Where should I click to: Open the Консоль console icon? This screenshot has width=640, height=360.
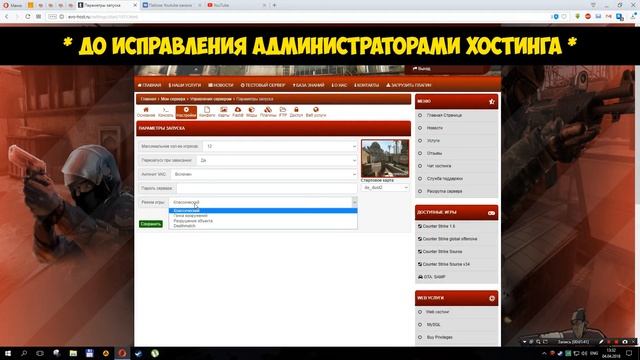point(165,112)
